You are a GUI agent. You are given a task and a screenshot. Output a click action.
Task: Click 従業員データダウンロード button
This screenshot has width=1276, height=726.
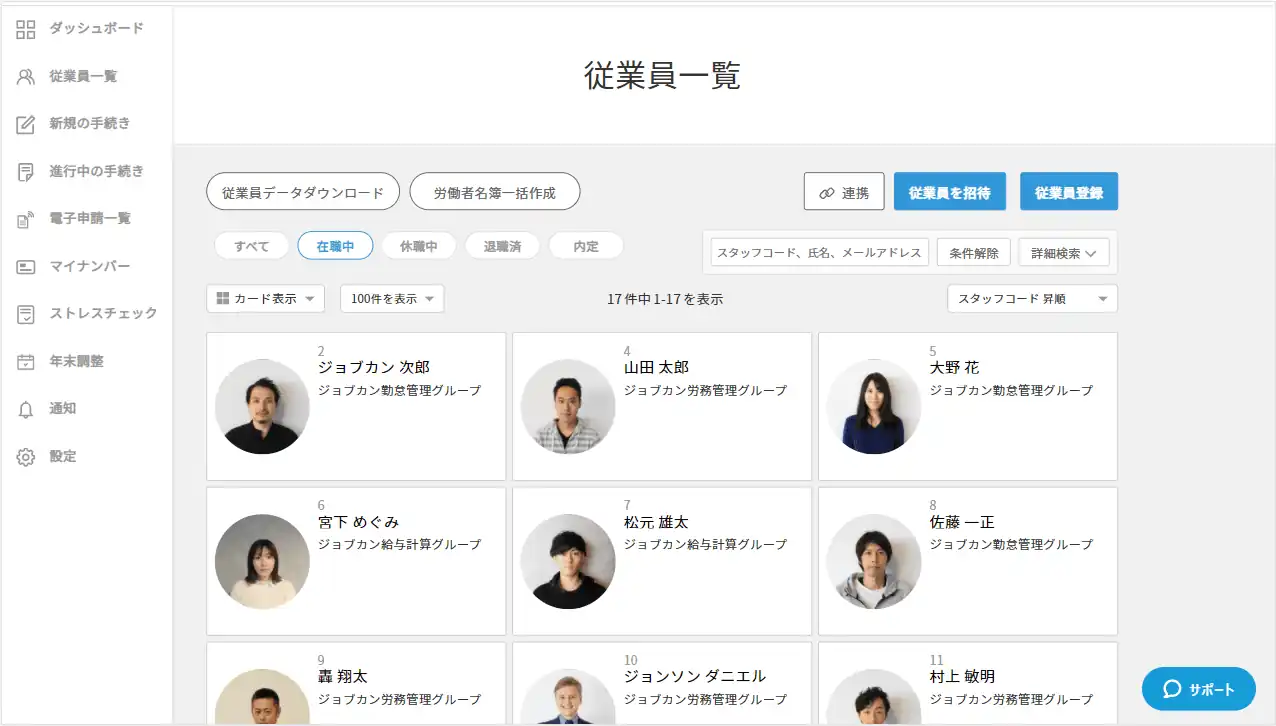(302, 192)
